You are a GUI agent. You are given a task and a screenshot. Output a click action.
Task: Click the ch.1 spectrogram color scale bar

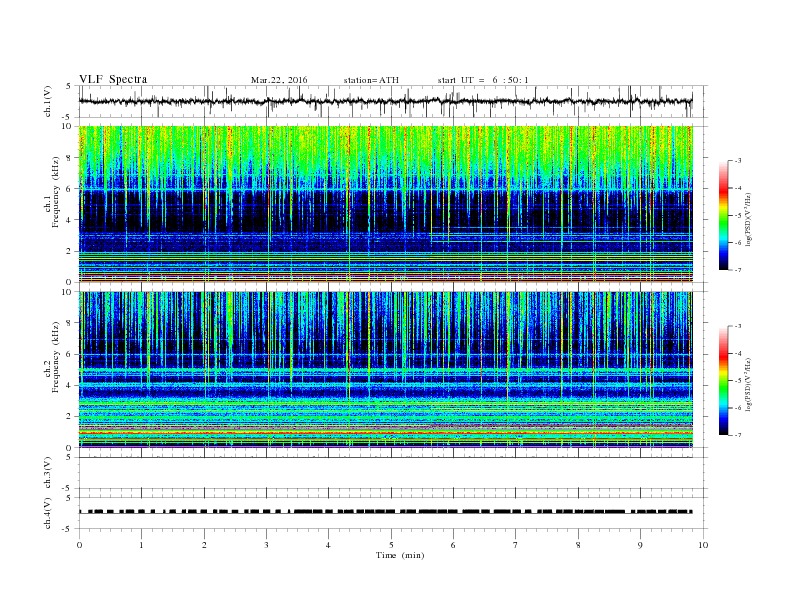tap(723, 216)
